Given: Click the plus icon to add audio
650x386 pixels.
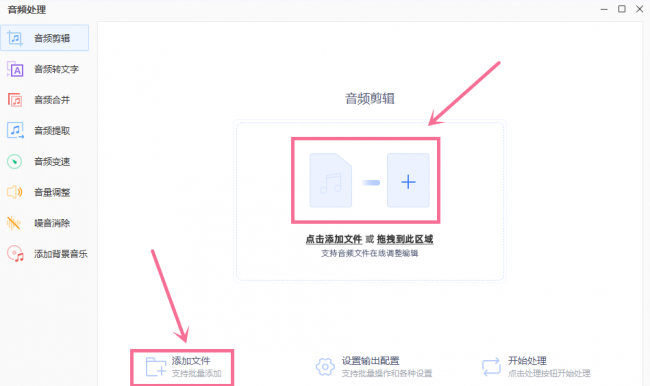Looking at the screenshot, I should (408, 181).
